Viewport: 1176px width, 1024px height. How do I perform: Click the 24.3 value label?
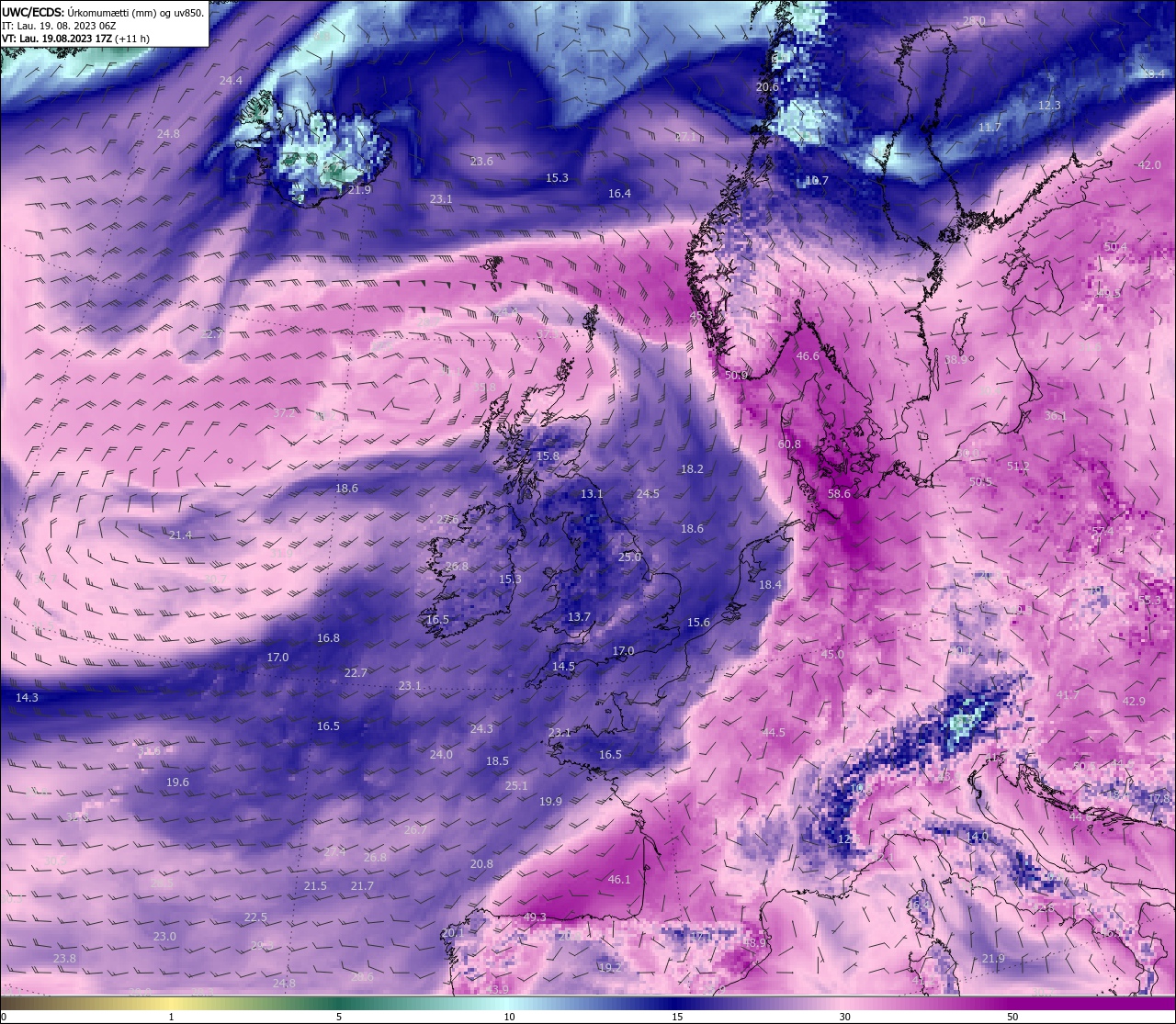coord(481,729)
